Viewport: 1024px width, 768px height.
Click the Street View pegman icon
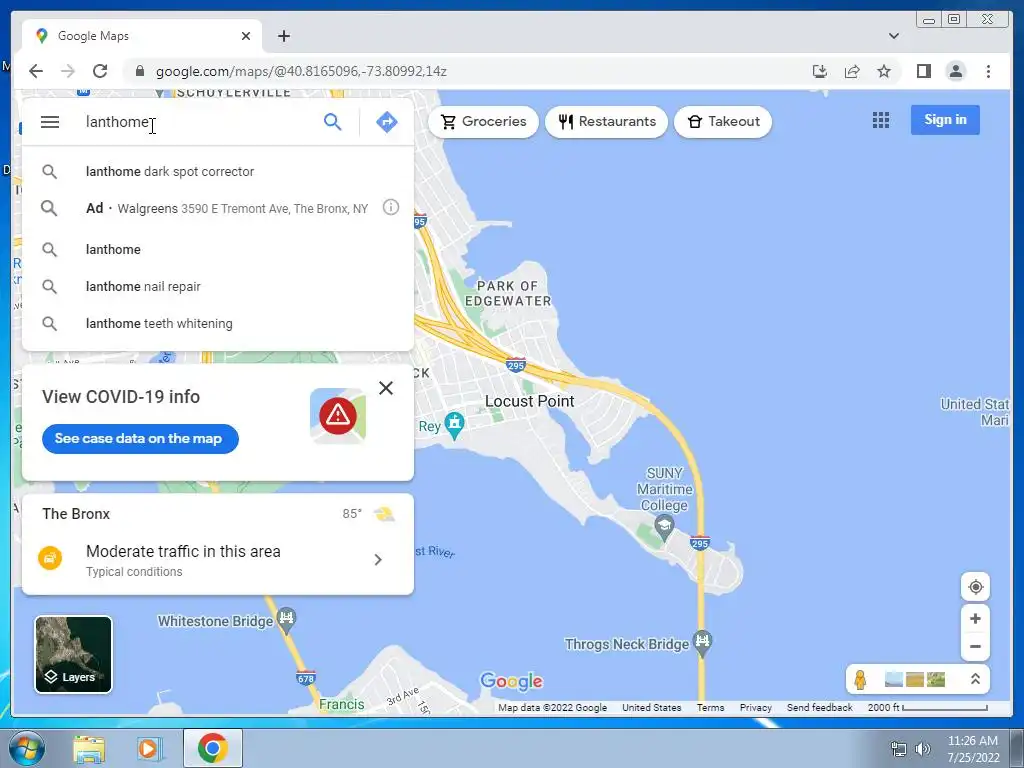(x=860, y=679)
